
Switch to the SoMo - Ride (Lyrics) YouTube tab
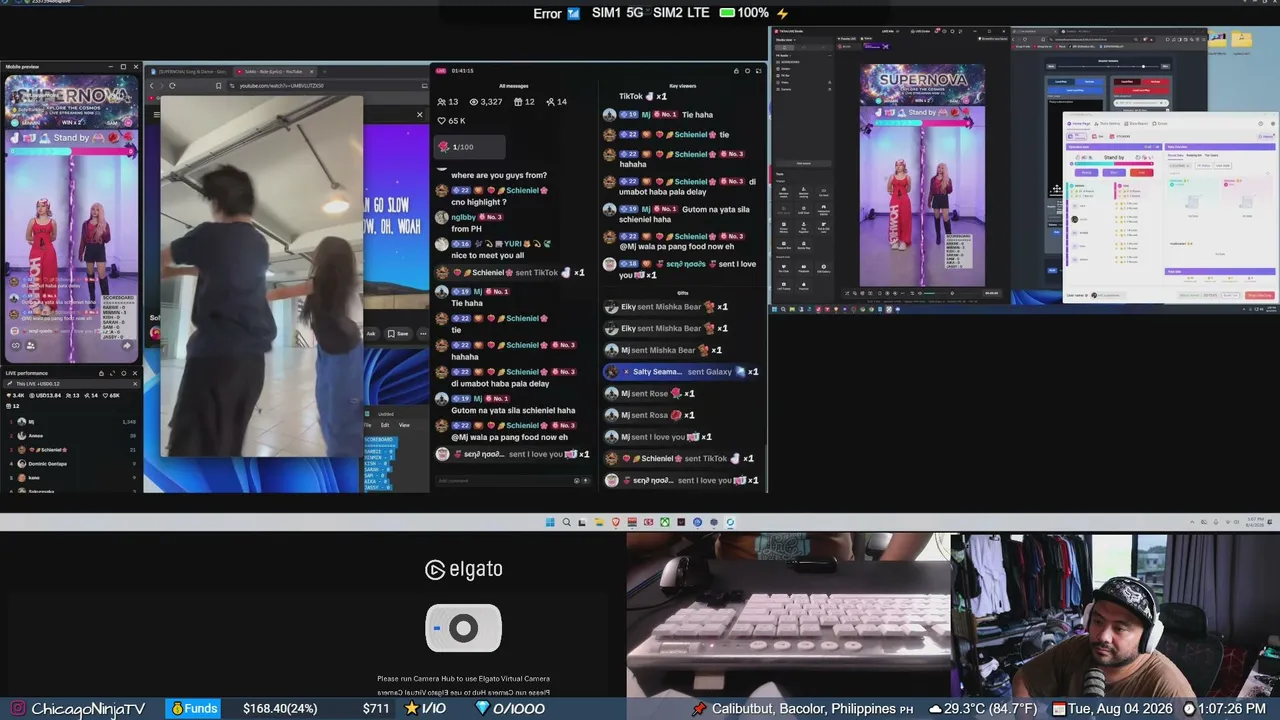click(x=275, y=72)
